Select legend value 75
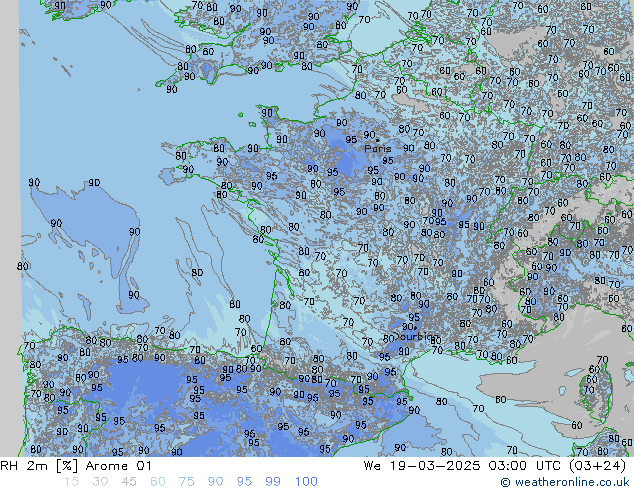The image size is (634, 490). [187, 482]
